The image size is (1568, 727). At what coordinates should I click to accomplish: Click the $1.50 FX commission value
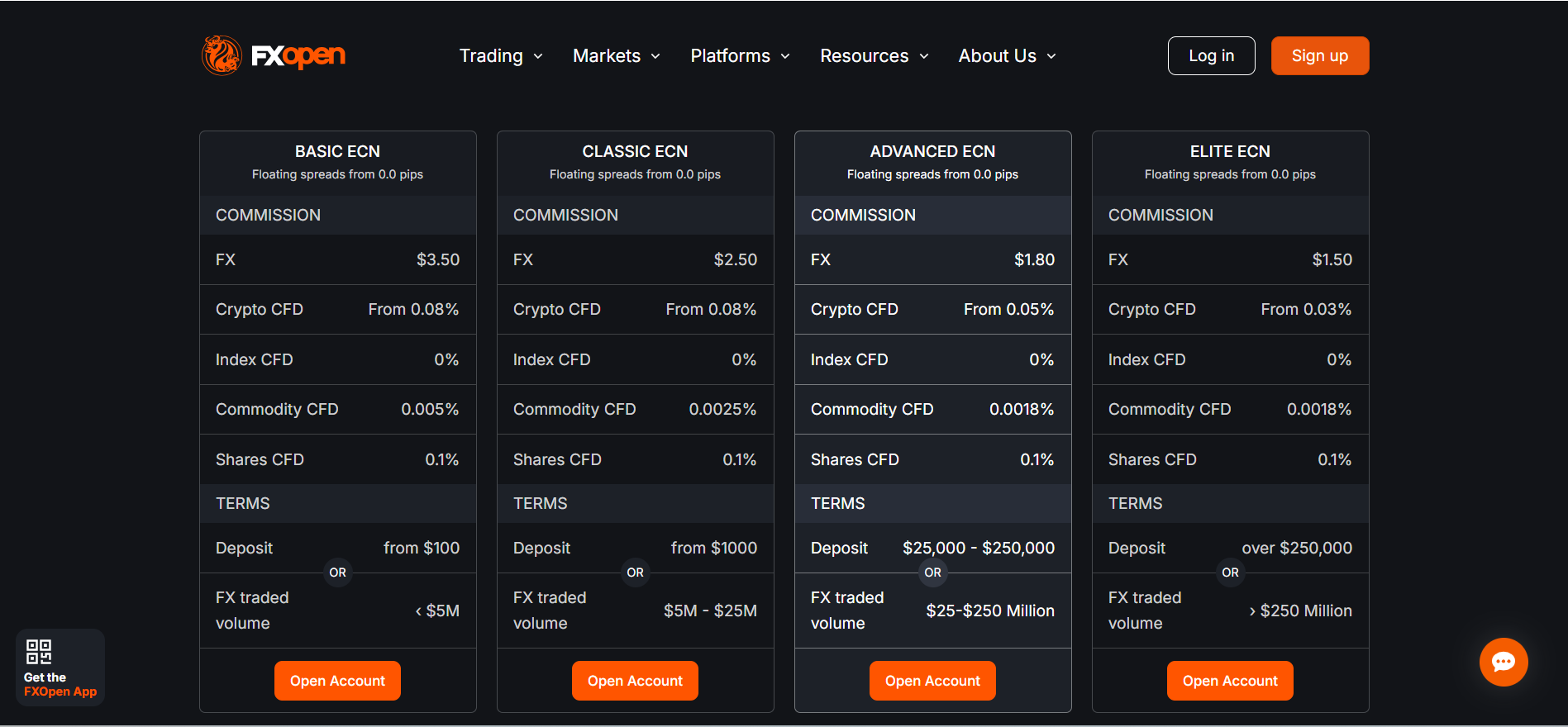1332,259
